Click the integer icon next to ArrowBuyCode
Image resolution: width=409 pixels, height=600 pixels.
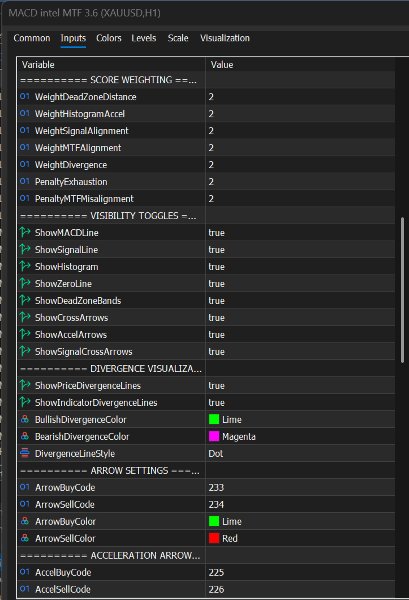tap(25, 487)
